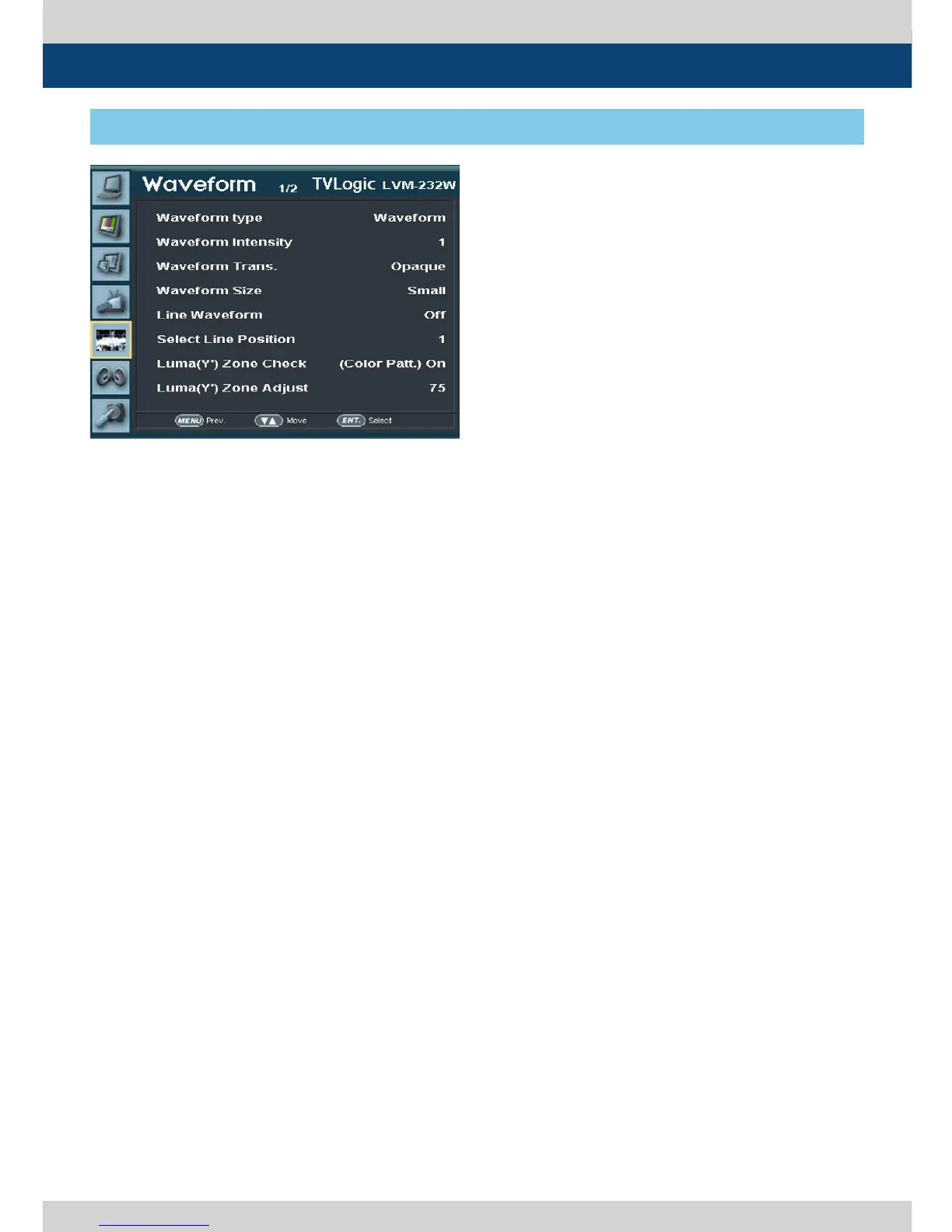Select the Line Waveform menu row
The height and width of the screenshot is (1232, 952).
300,315
